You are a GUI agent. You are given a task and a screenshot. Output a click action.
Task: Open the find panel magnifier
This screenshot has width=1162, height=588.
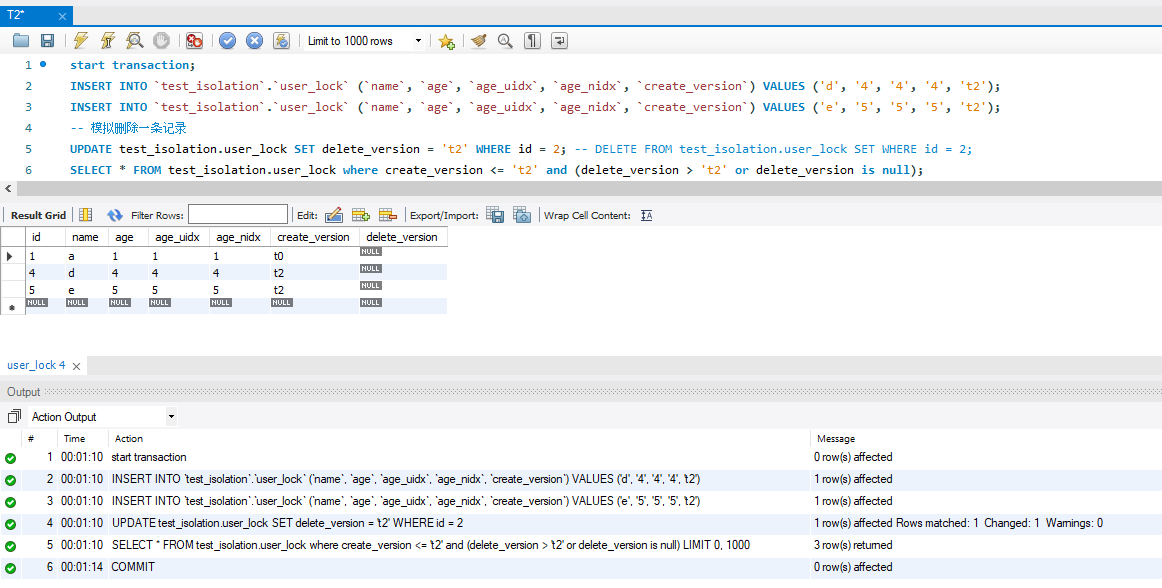(505, 41)
